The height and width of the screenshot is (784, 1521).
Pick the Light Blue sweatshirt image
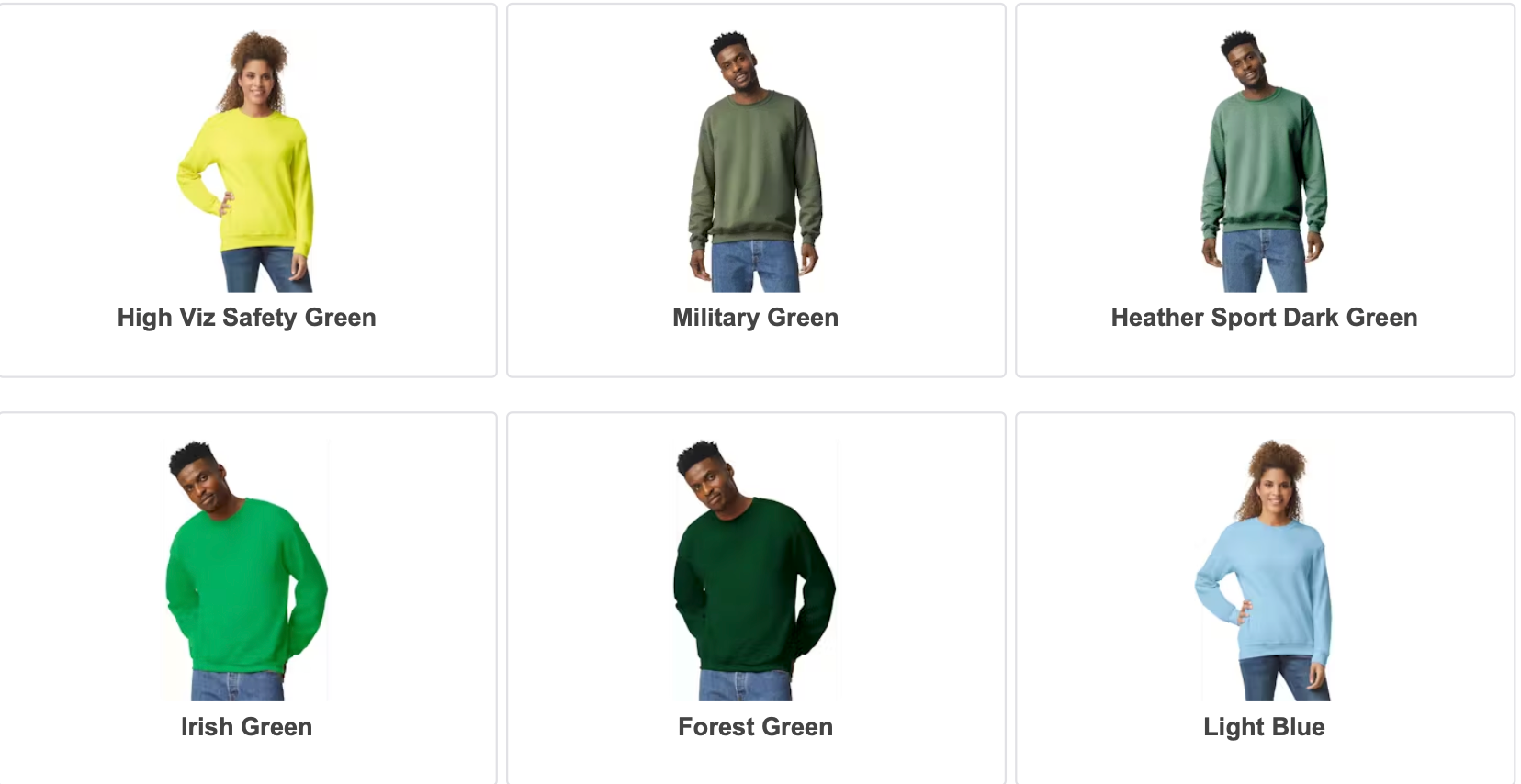point(1264,570)
